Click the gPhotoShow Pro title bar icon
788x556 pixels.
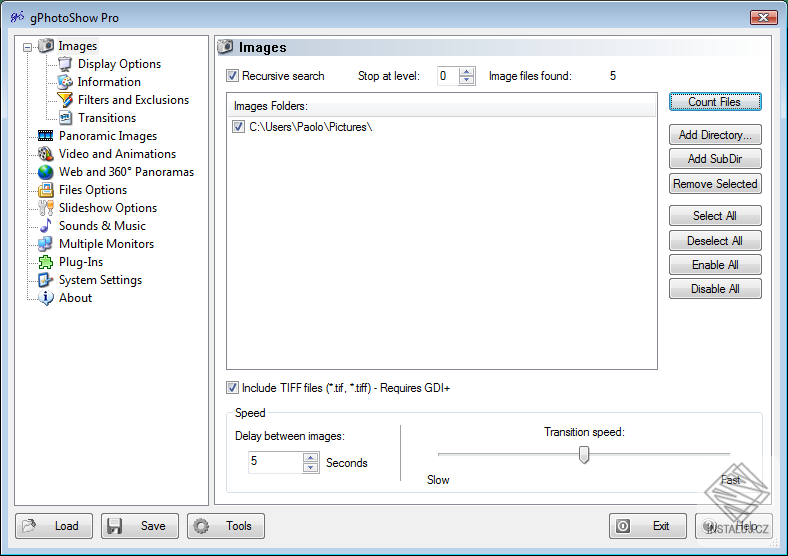click(17, 17)
